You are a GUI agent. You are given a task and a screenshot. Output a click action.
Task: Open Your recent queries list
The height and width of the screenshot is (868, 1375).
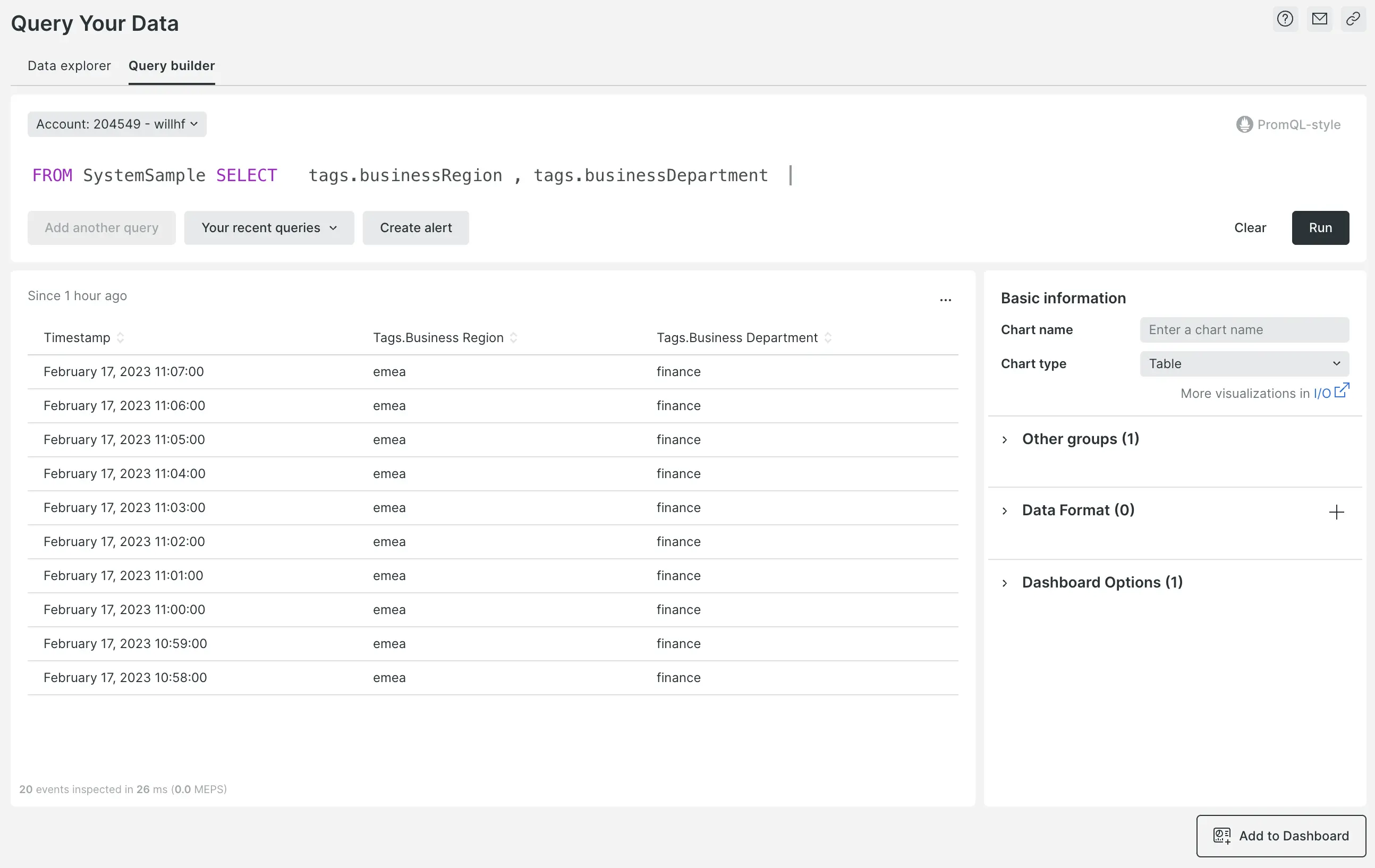click(x=269, y=227)
